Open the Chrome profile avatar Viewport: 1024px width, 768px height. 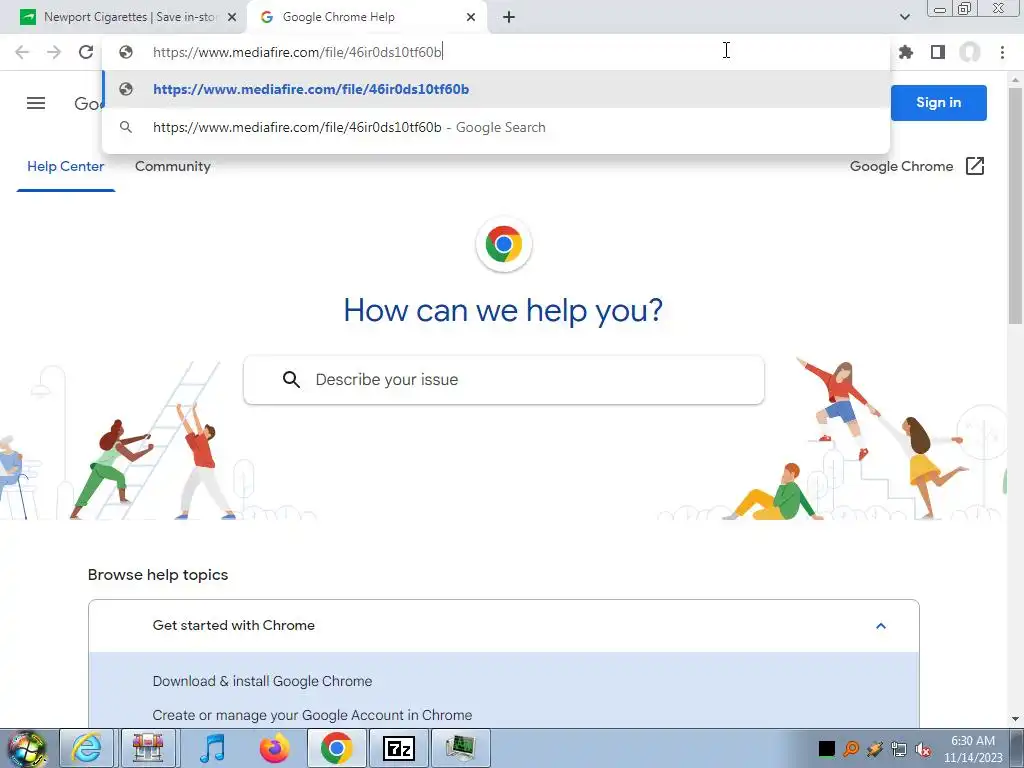tap(970, 52)
